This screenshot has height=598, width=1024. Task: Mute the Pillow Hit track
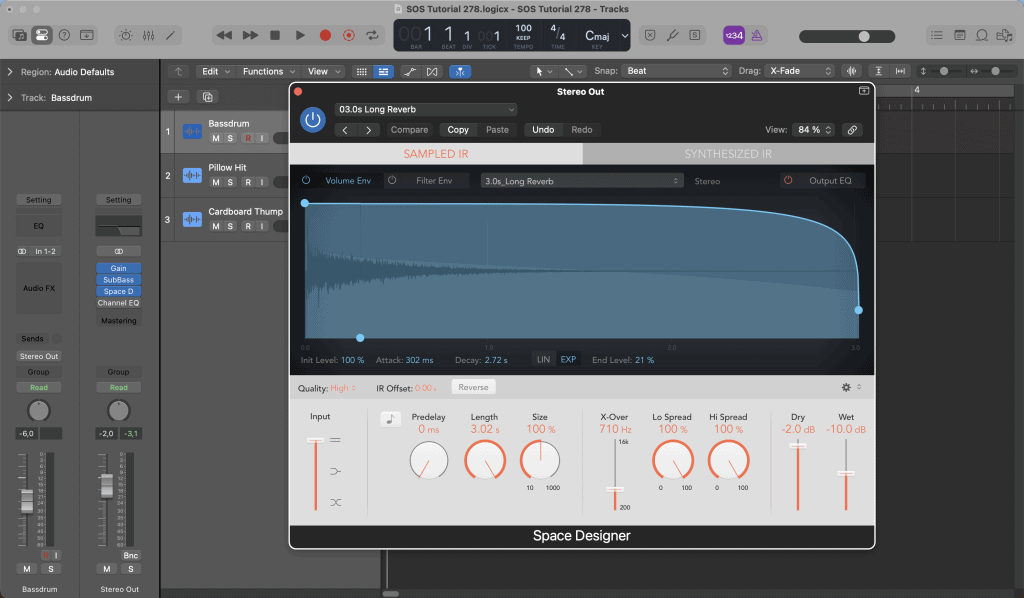(215, 182)
